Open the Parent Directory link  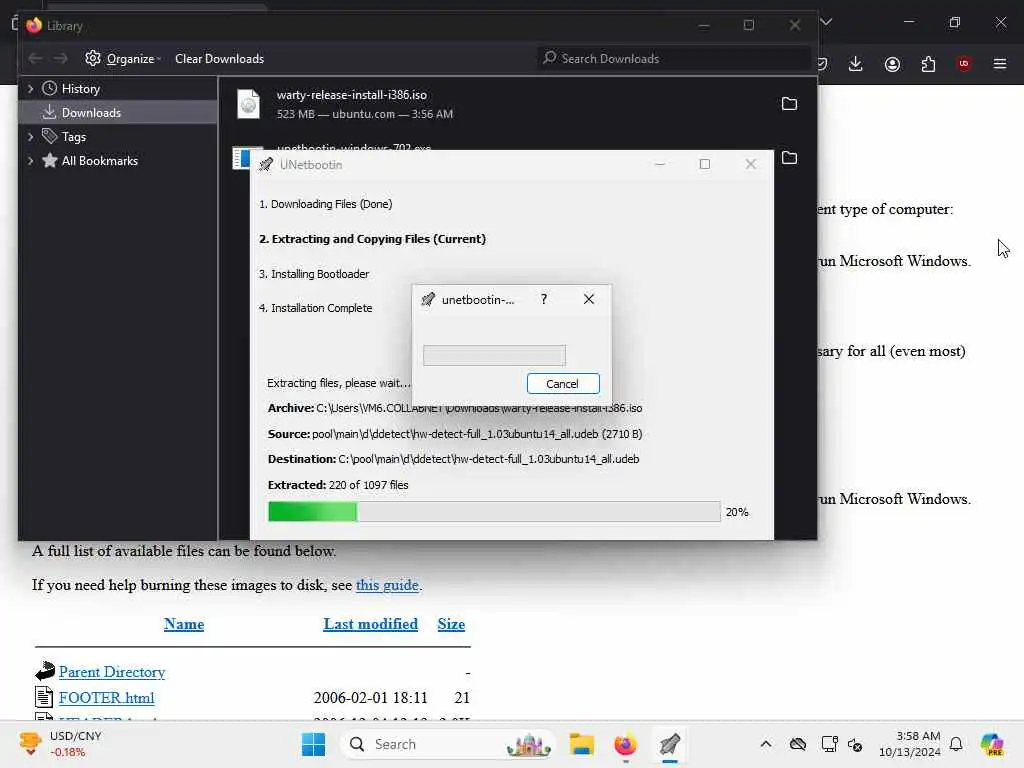click(x=112, y=672)
